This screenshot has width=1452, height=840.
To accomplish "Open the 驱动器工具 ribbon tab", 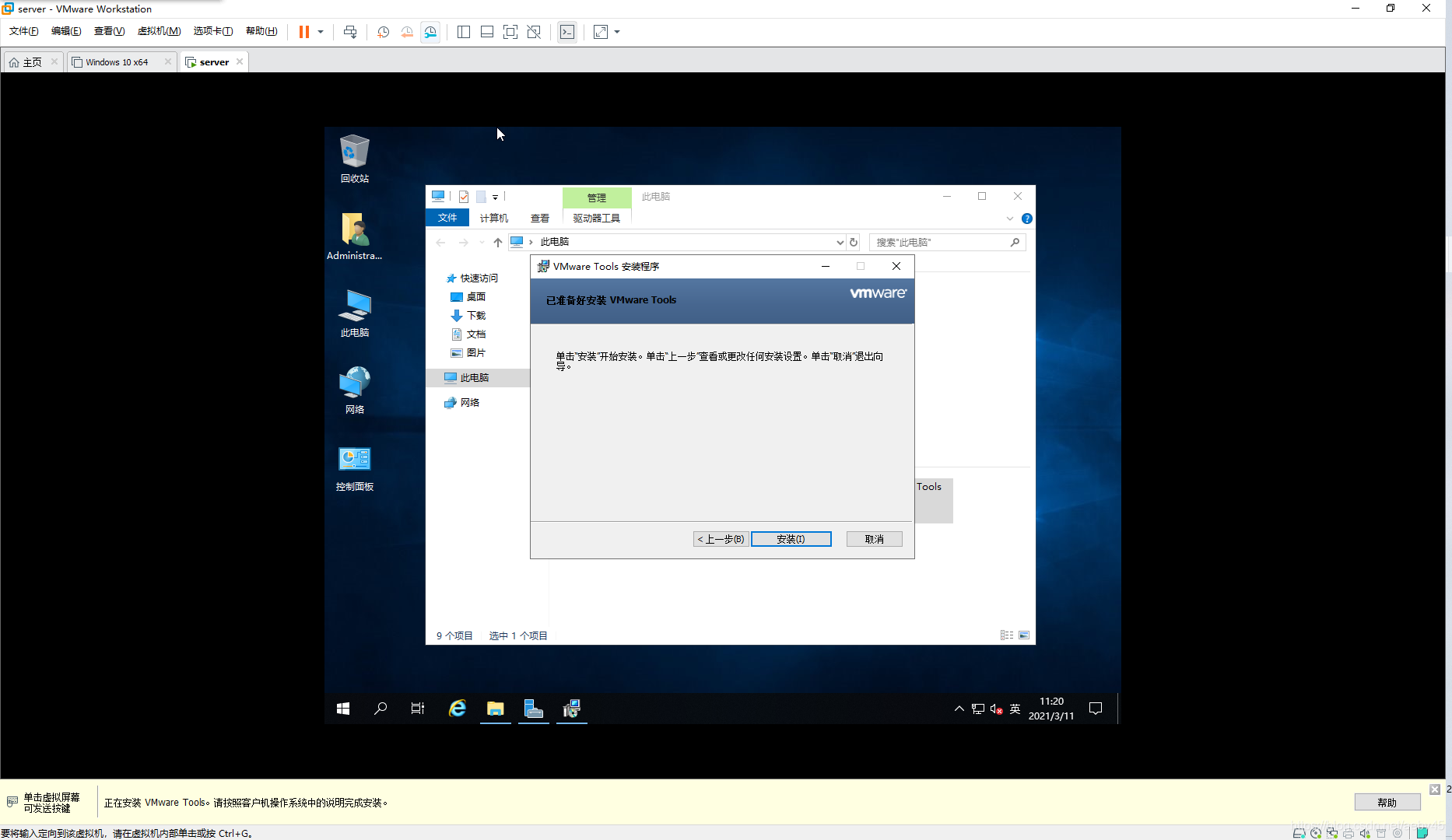I will tap(596, 218).
